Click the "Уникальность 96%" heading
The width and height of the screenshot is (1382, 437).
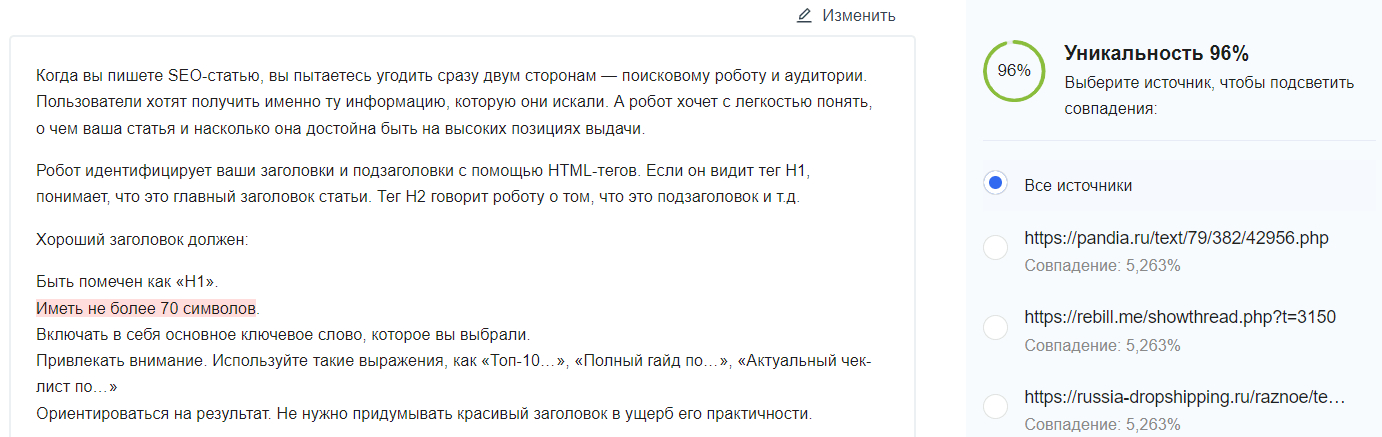pyautogui.click(x=1156, y=54)
